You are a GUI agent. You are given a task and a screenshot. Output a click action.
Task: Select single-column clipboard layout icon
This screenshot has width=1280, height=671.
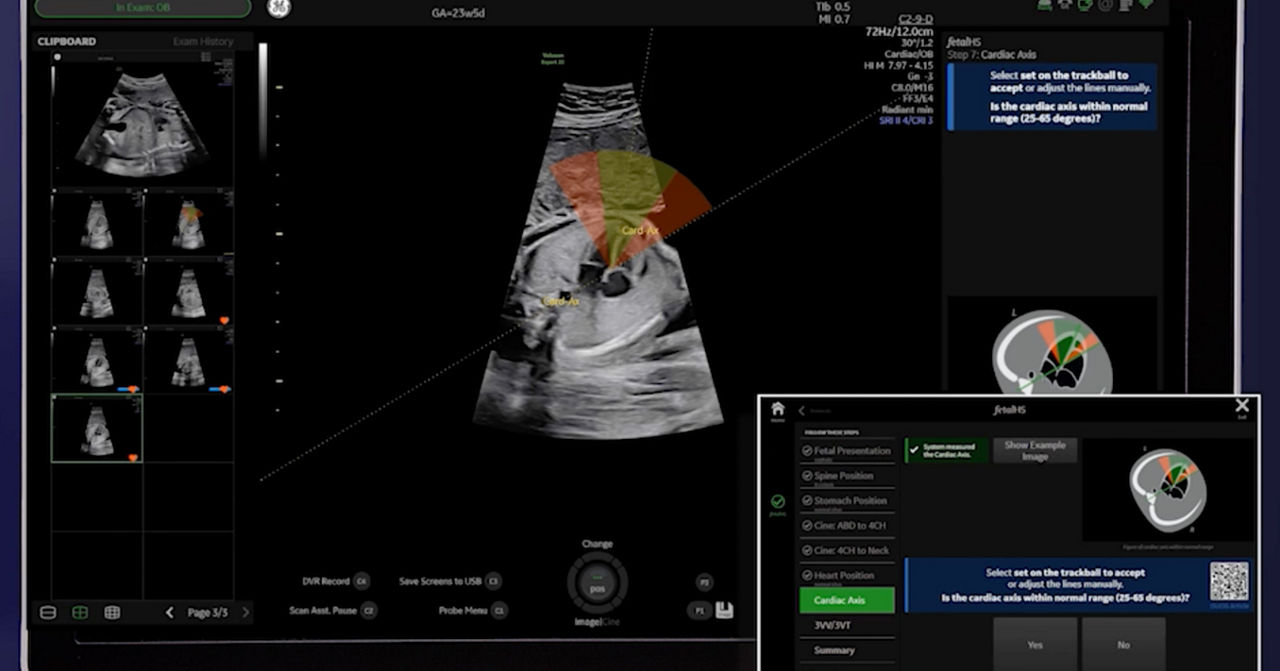click(47, 613)
